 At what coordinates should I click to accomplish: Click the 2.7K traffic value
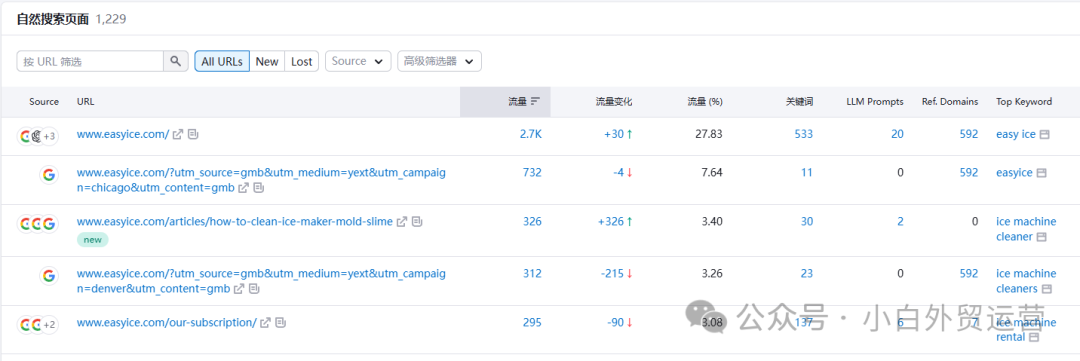click(530, 134)
